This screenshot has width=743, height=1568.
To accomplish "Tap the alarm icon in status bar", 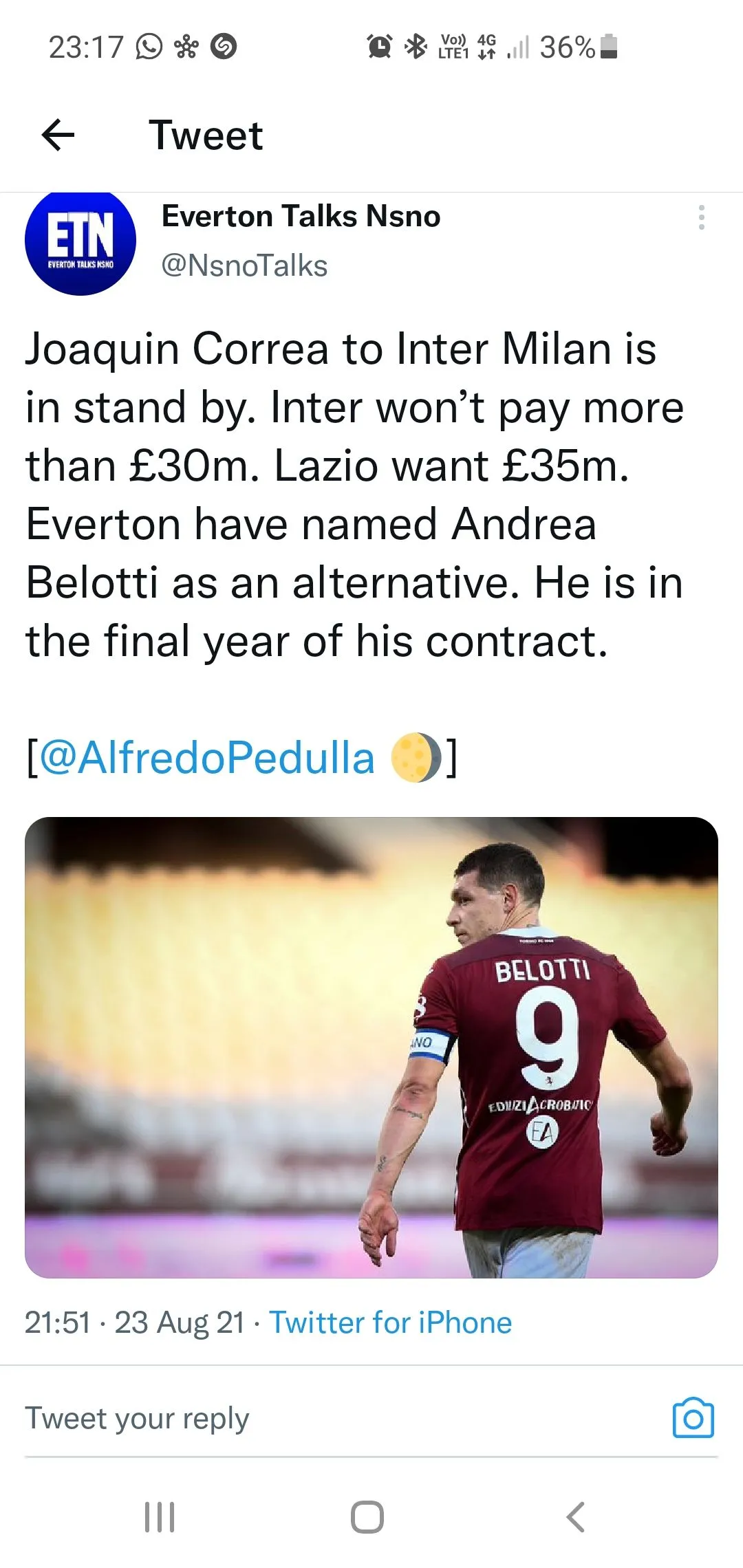I will click(380, 47).
